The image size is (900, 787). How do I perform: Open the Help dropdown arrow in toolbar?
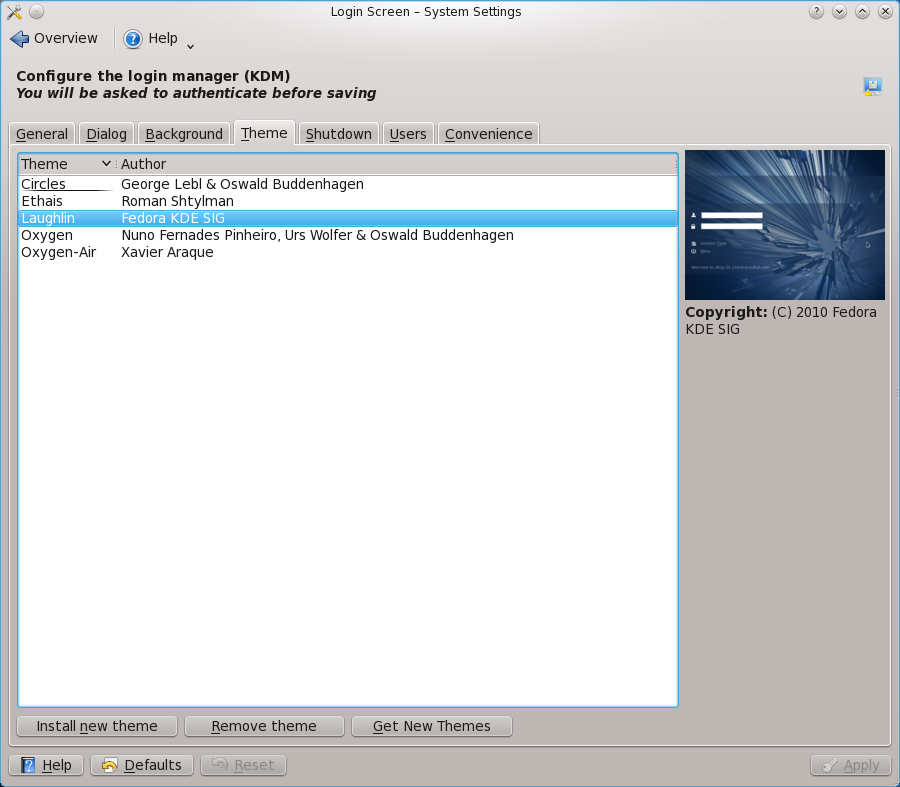click(x=191, y=47)
